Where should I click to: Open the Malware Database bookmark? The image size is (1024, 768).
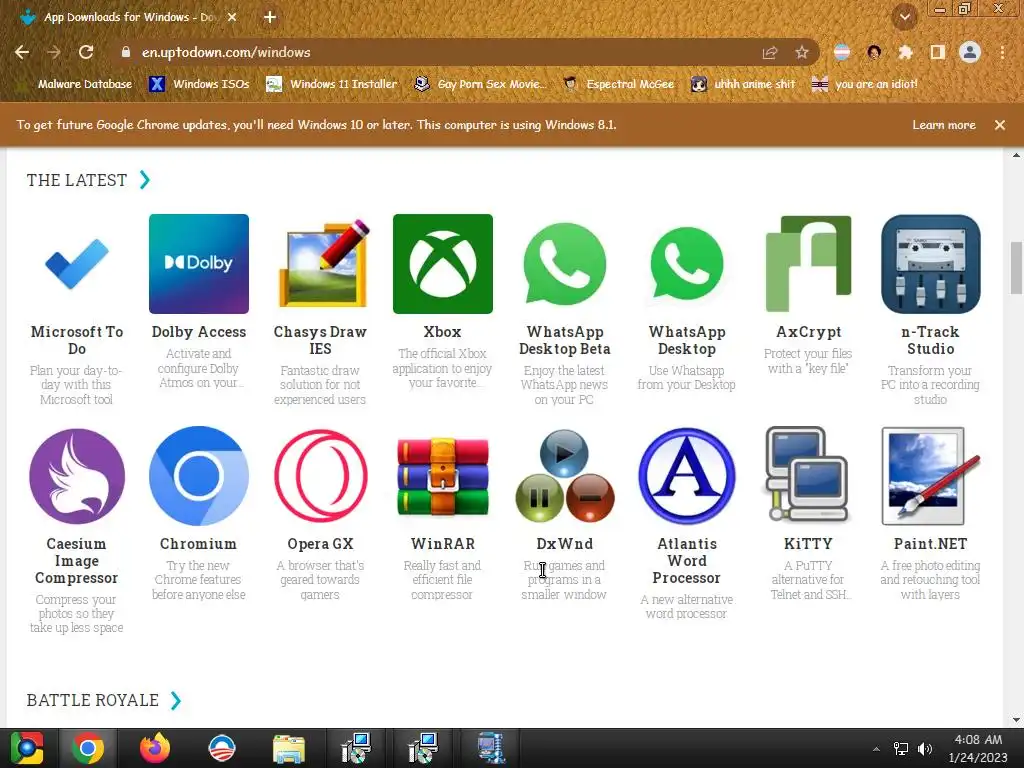coord(76,84)
